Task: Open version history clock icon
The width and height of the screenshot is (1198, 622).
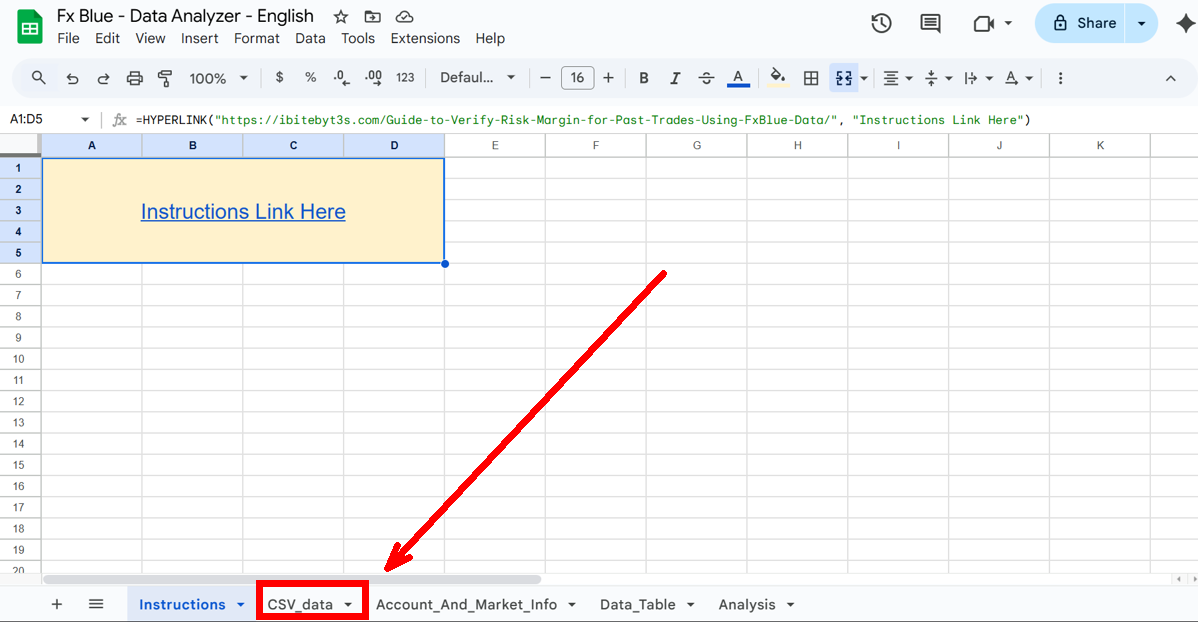Action: [x=881, y=23]
